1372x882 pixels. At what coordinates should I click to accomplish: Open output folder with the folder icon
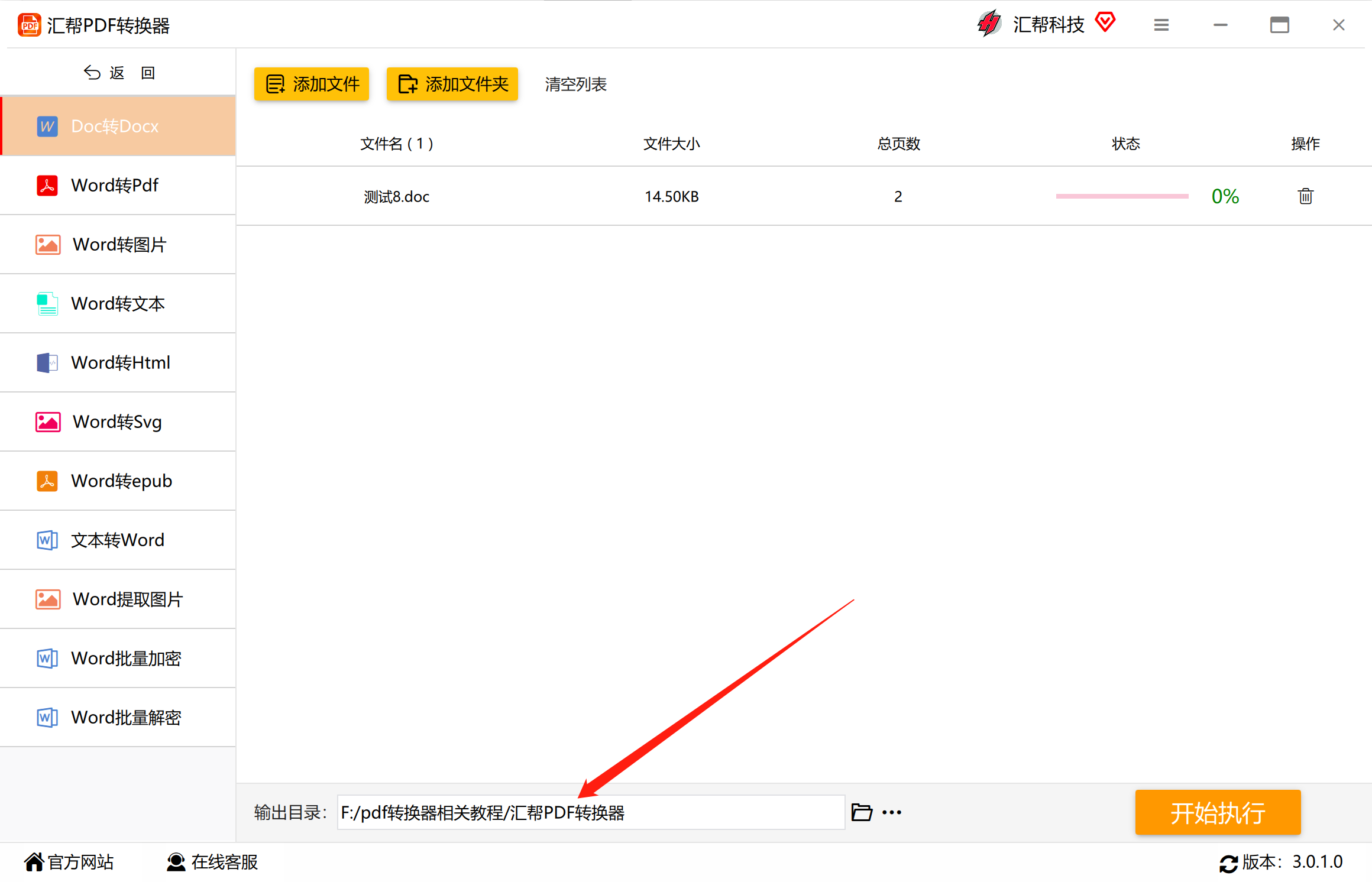pyautogui.click(x=862, y=812)
